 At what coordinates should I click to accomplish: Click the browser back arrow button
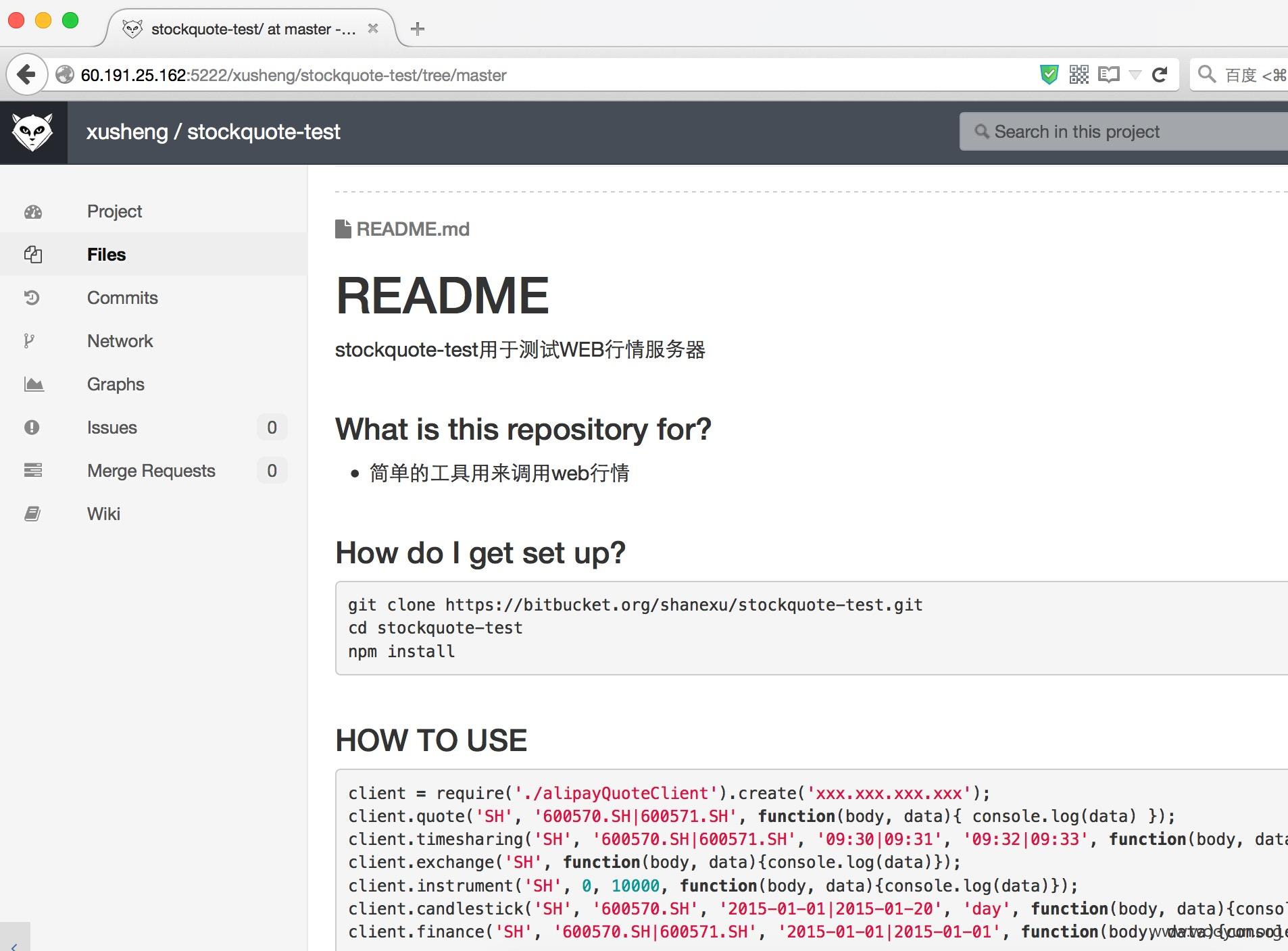(27, 74)
